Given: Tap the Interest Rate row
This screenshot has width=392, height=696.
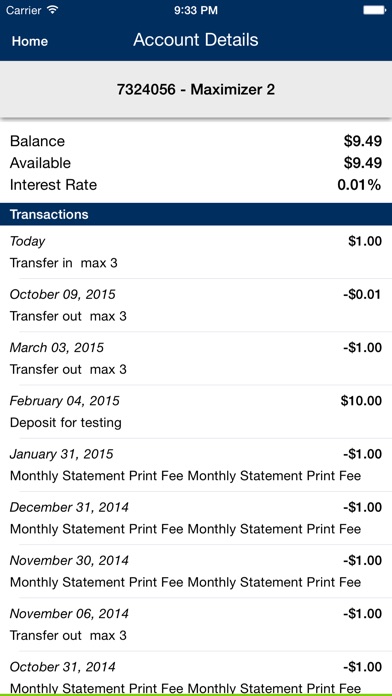Looking at the screenshot, I should coord(196,185).
